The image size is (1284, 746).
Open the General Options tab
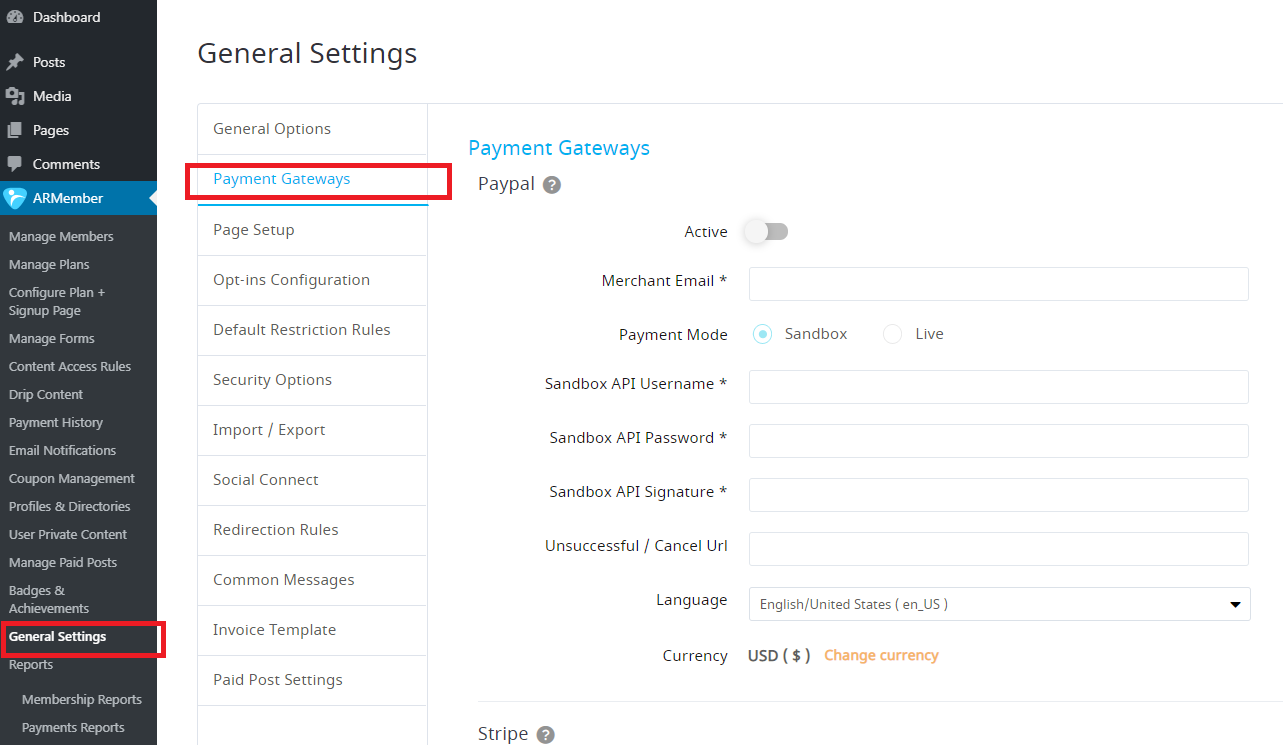312,129
